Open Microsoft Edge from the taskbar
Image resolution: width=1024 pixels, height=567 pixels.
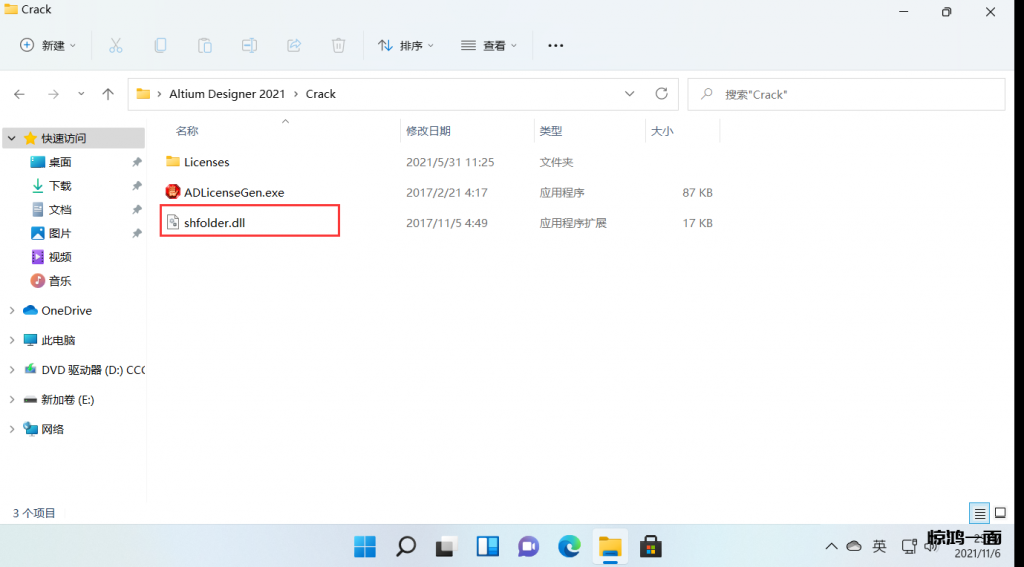(569, 546)
